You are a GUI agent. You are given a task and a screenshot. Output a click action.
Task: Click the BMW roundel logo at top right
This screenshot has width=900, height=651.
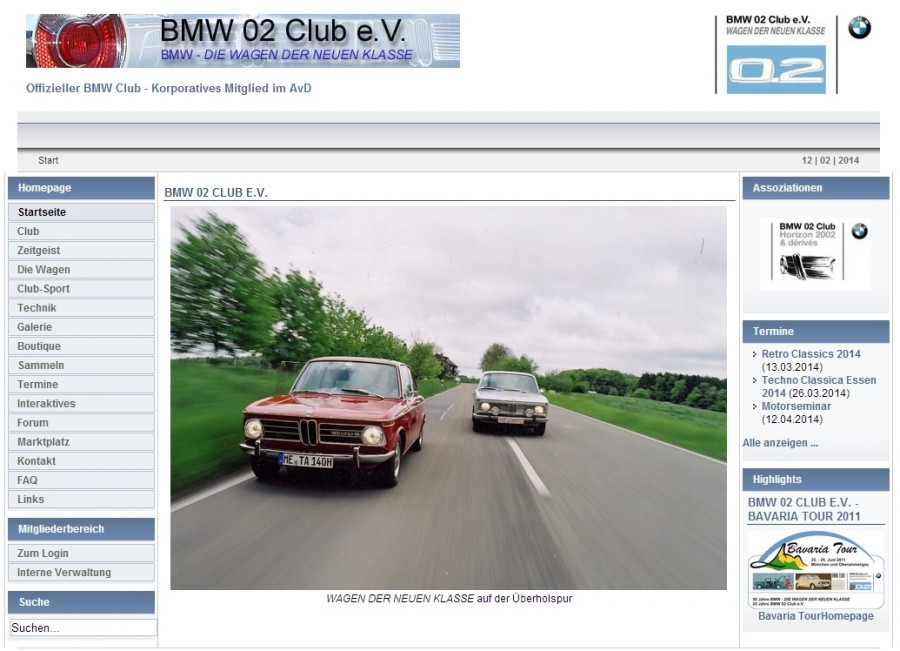pos(859,28)
